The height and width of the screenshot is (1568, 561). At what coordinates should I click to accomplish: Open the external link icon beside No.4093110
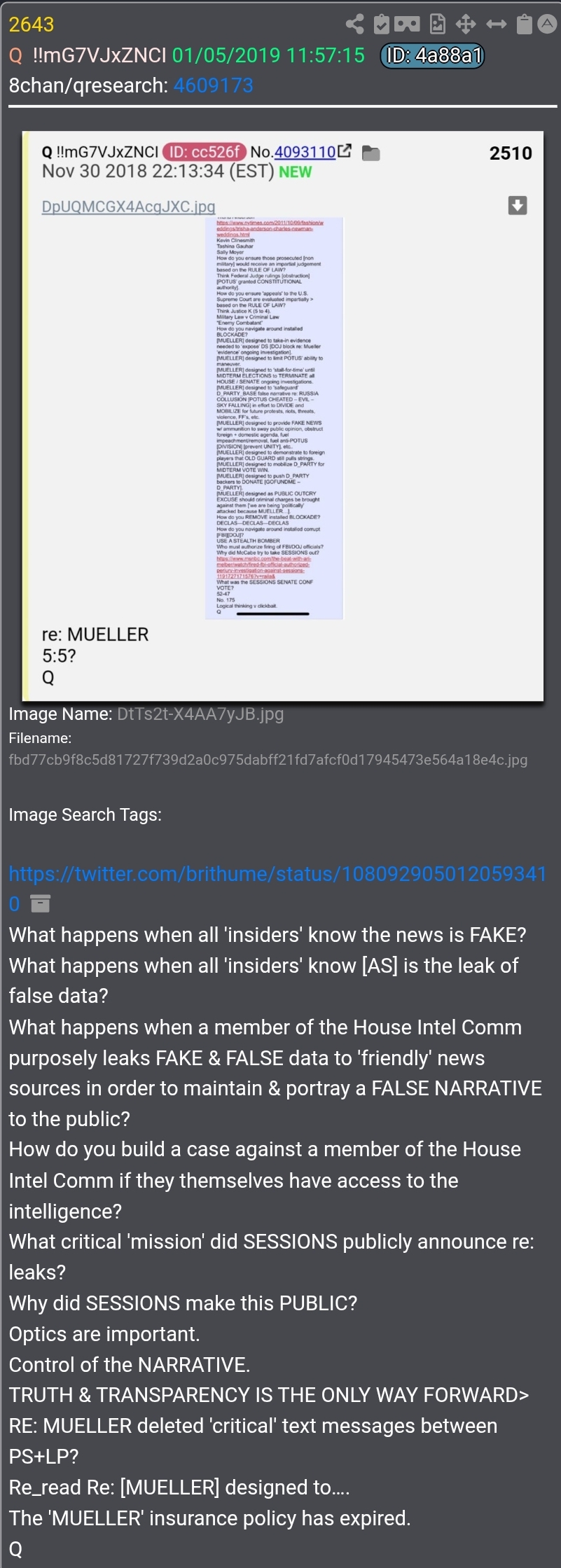(x=345, y=151)
